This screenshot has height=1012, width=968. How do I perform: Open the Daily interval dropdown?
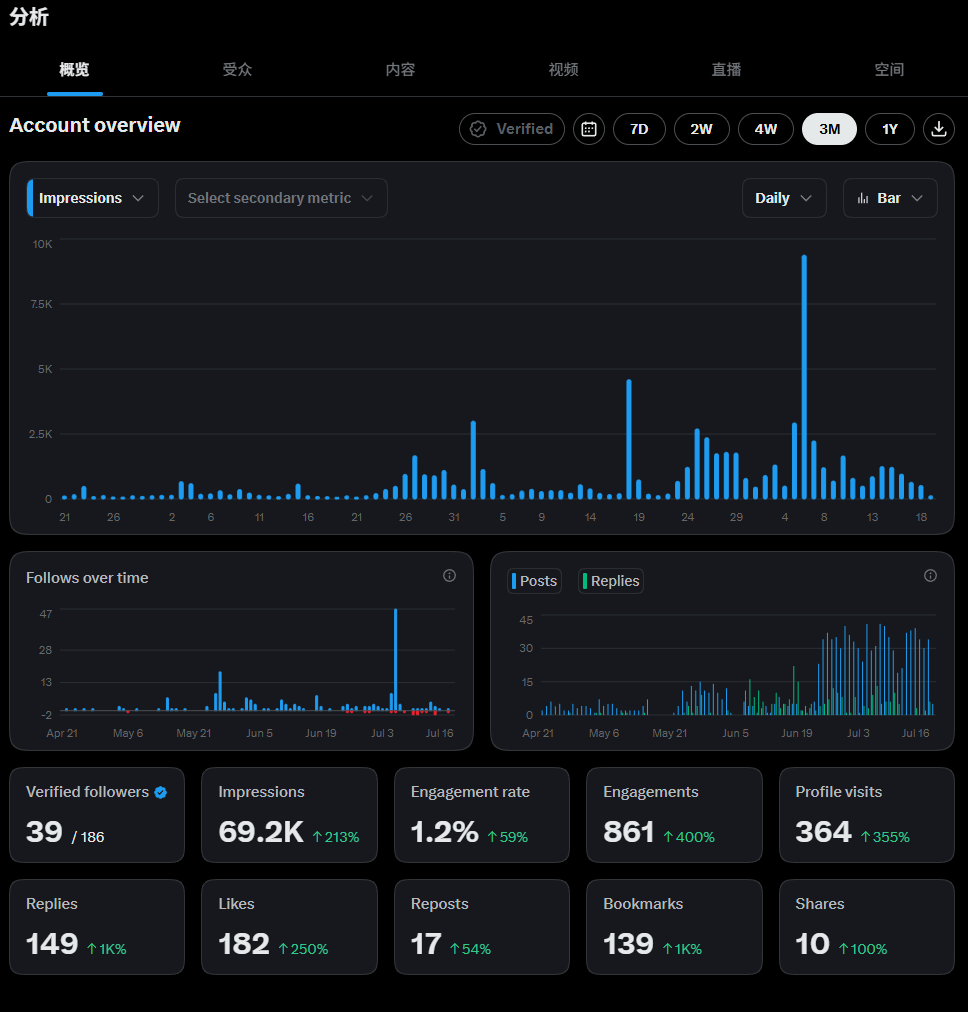tap(784, 198)
